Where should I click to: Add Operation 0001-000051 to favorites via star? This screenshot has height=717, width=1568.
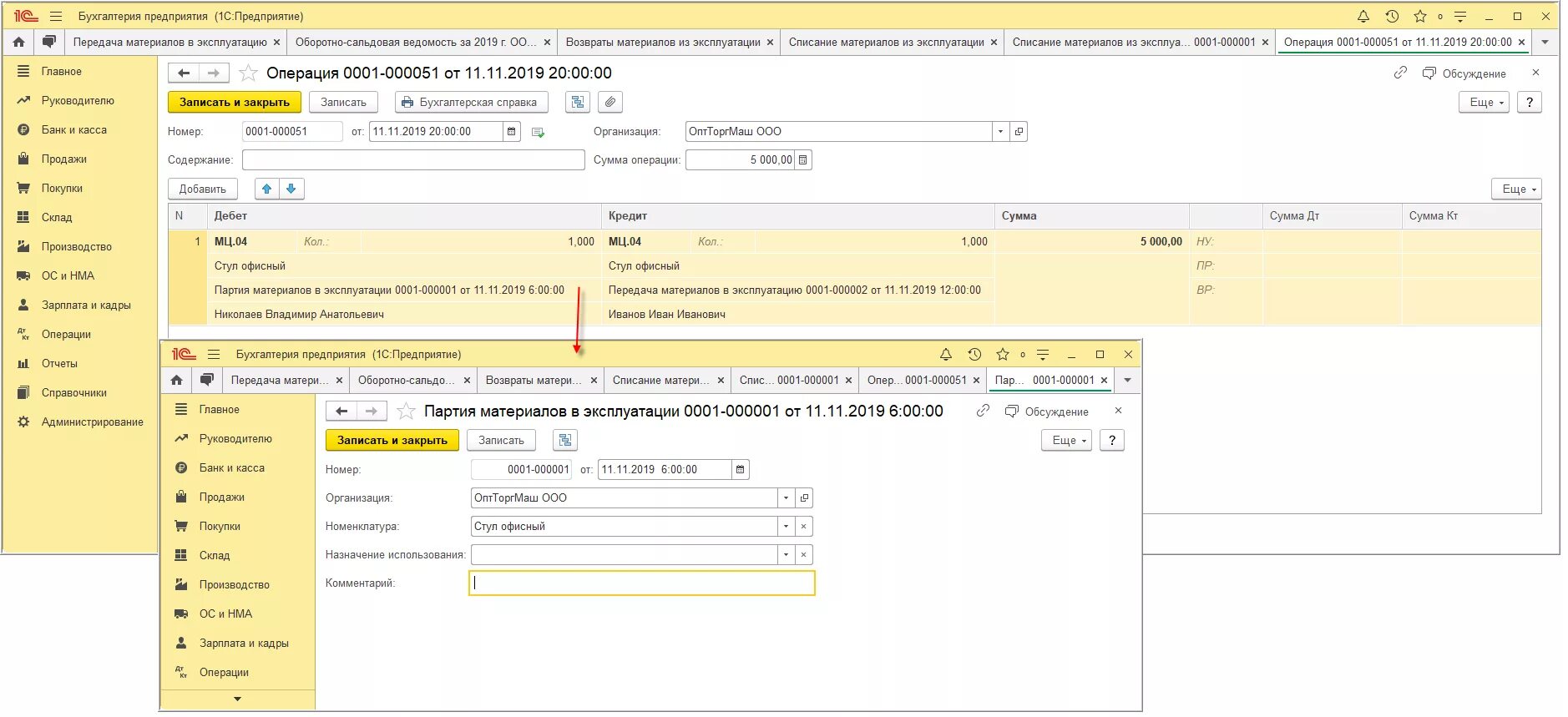click(248, 73)
